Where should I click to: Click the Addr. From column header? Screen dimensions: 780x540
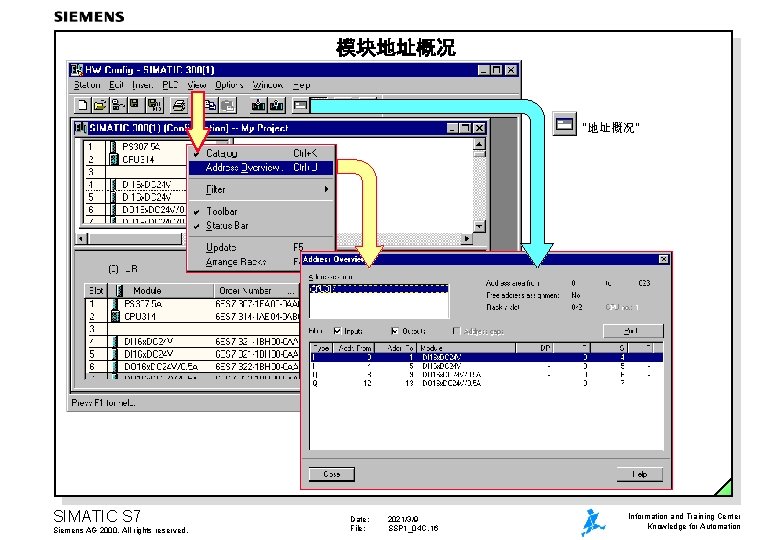[354, 348]
